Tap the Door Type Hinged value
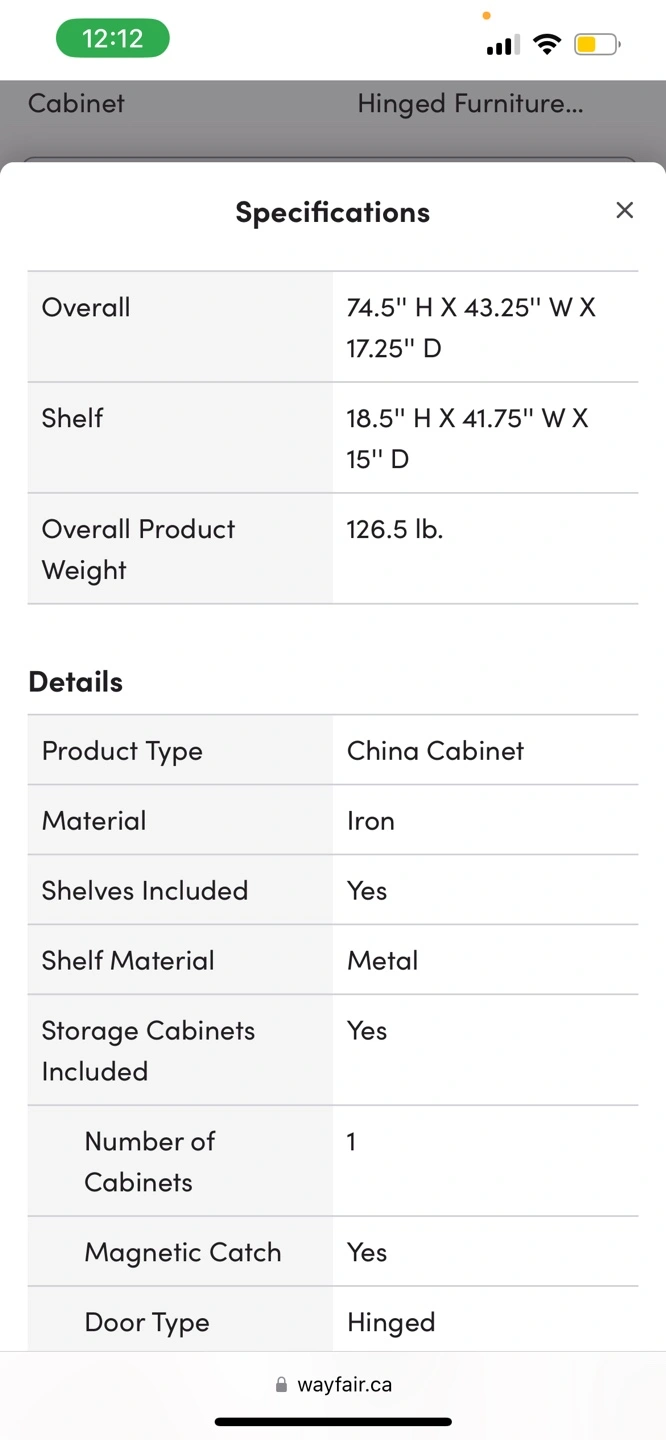Image resolution: width=666 pixels, height=1440 pixels. pyautogui.click(x=391, y=1322)
